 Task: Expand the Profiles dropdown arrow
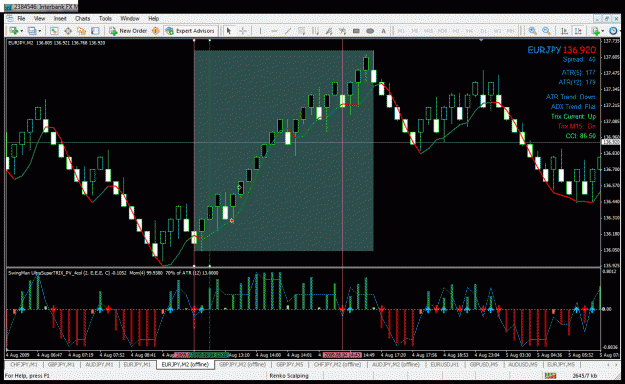[x=40, y=31]
